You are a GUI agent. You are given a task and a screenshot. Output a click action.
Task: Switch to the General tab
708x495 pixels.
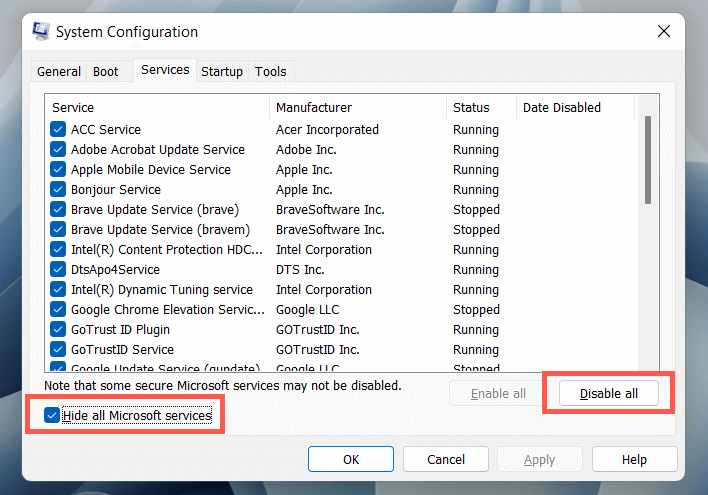click(x=59, y=72)
